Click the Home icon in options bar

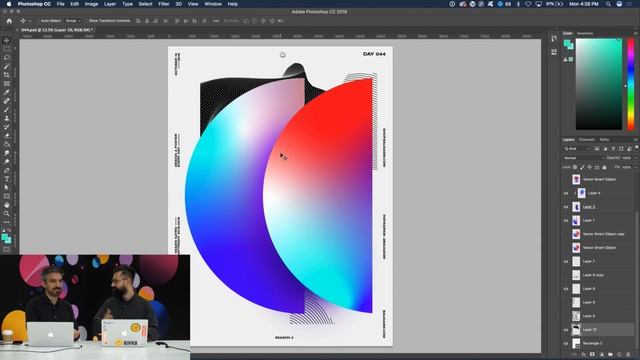[9, 21]
